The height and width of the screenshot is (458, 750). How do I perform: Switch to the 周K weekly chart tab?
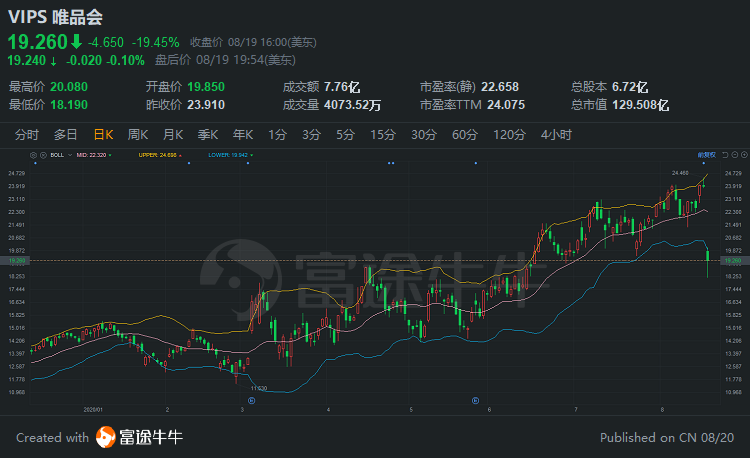(x=138, y=135)
